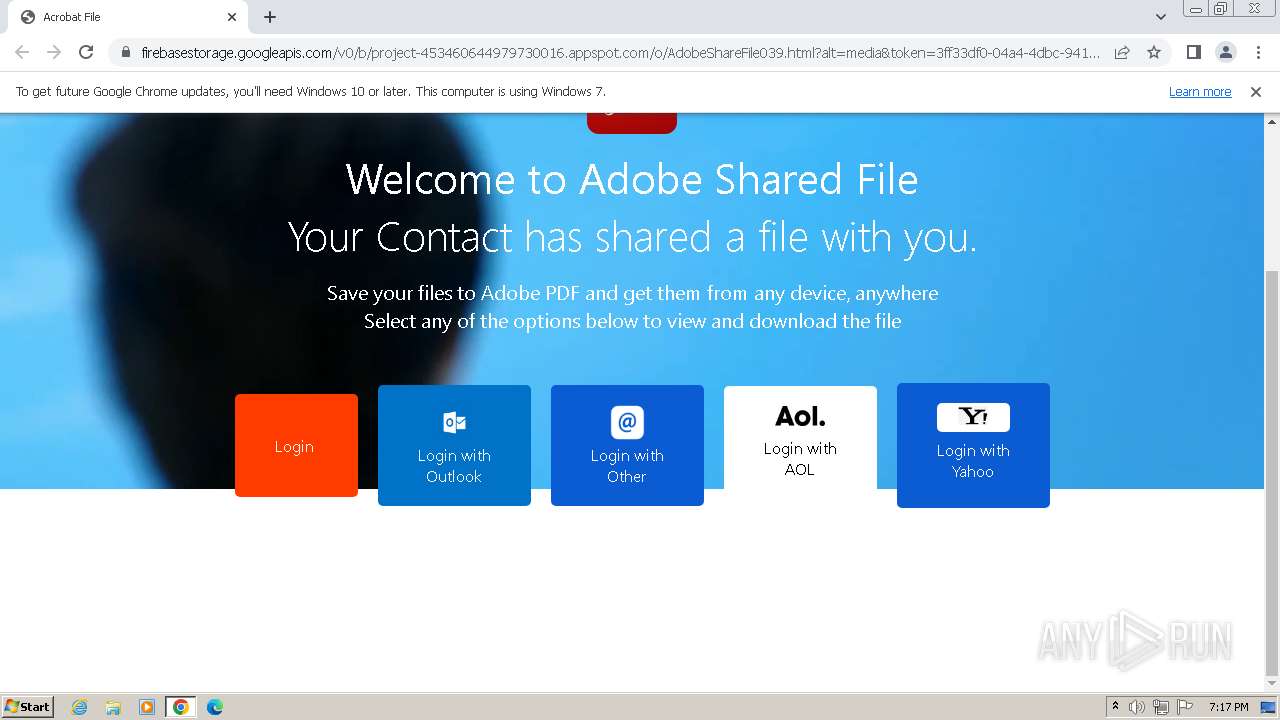Close the Acrobat File tab
1280x720 pixels.
(232, 17)
